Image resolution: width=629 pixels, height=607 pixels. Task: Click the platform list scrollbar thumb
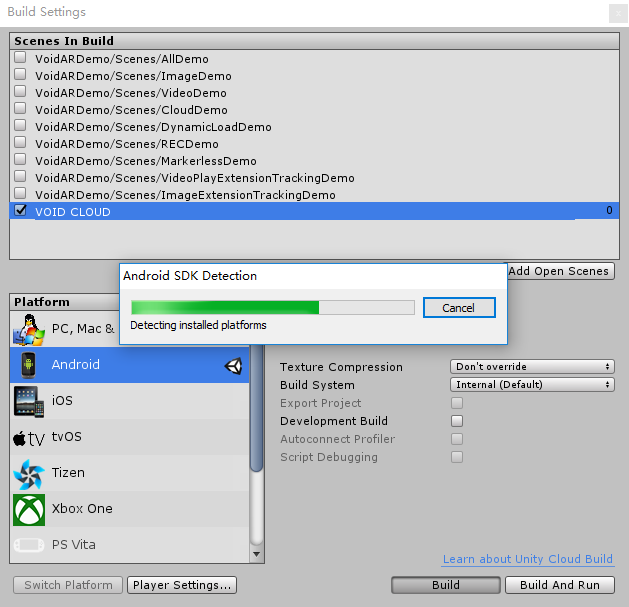point(256,408)
